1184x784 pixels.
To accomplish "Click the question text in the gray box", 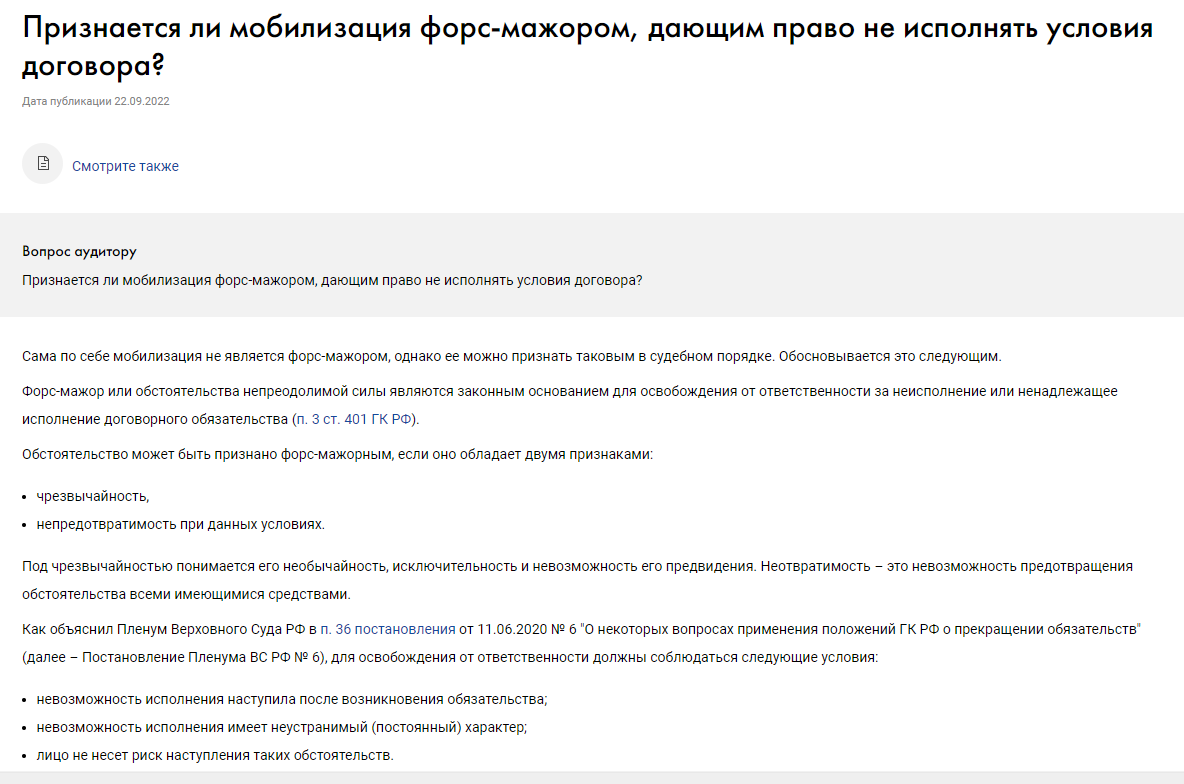I will (332, 280).
